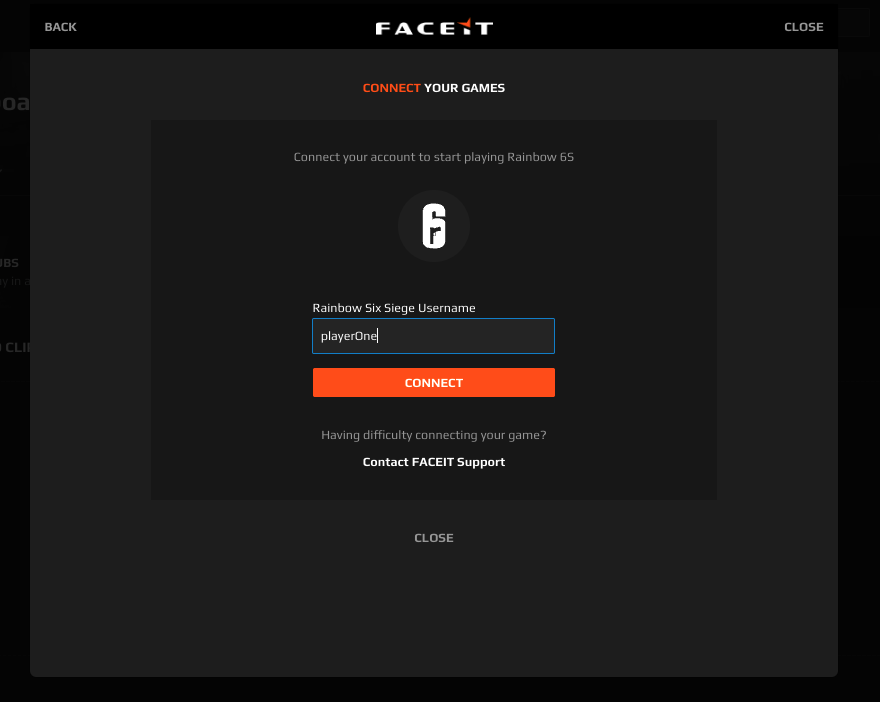
Task: Click the circular R6 emblem above the username field
Action: pyautogui.click(x=434, y=225)
